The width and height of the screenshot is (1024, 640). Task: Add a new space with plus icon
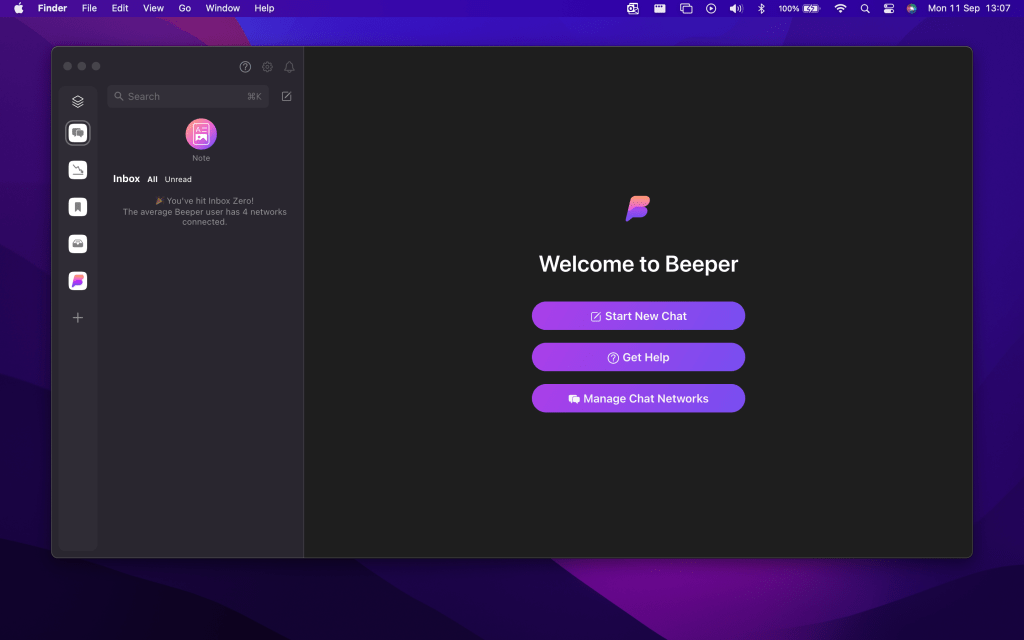point(78,317)
